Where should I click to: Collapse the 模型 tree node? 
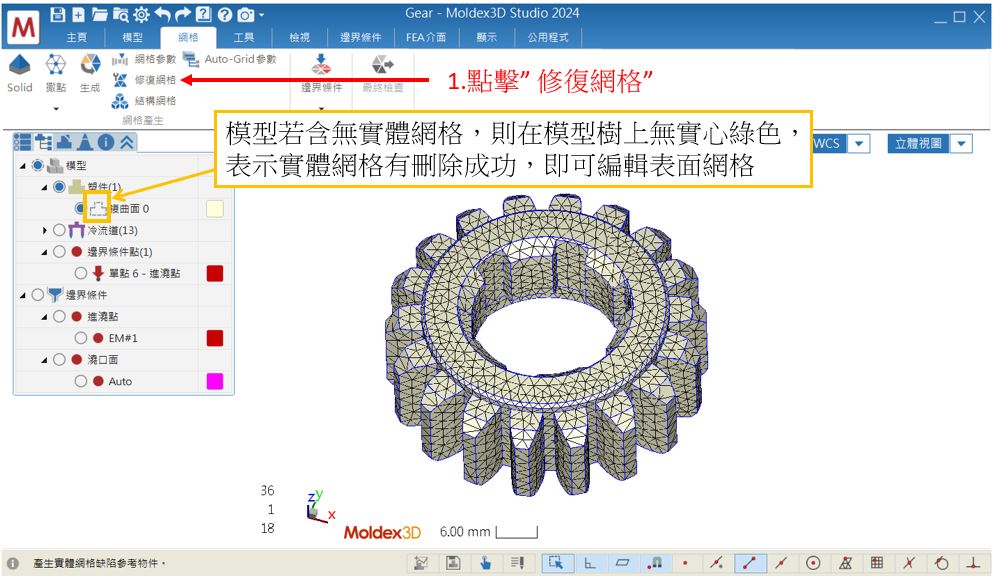23,166
